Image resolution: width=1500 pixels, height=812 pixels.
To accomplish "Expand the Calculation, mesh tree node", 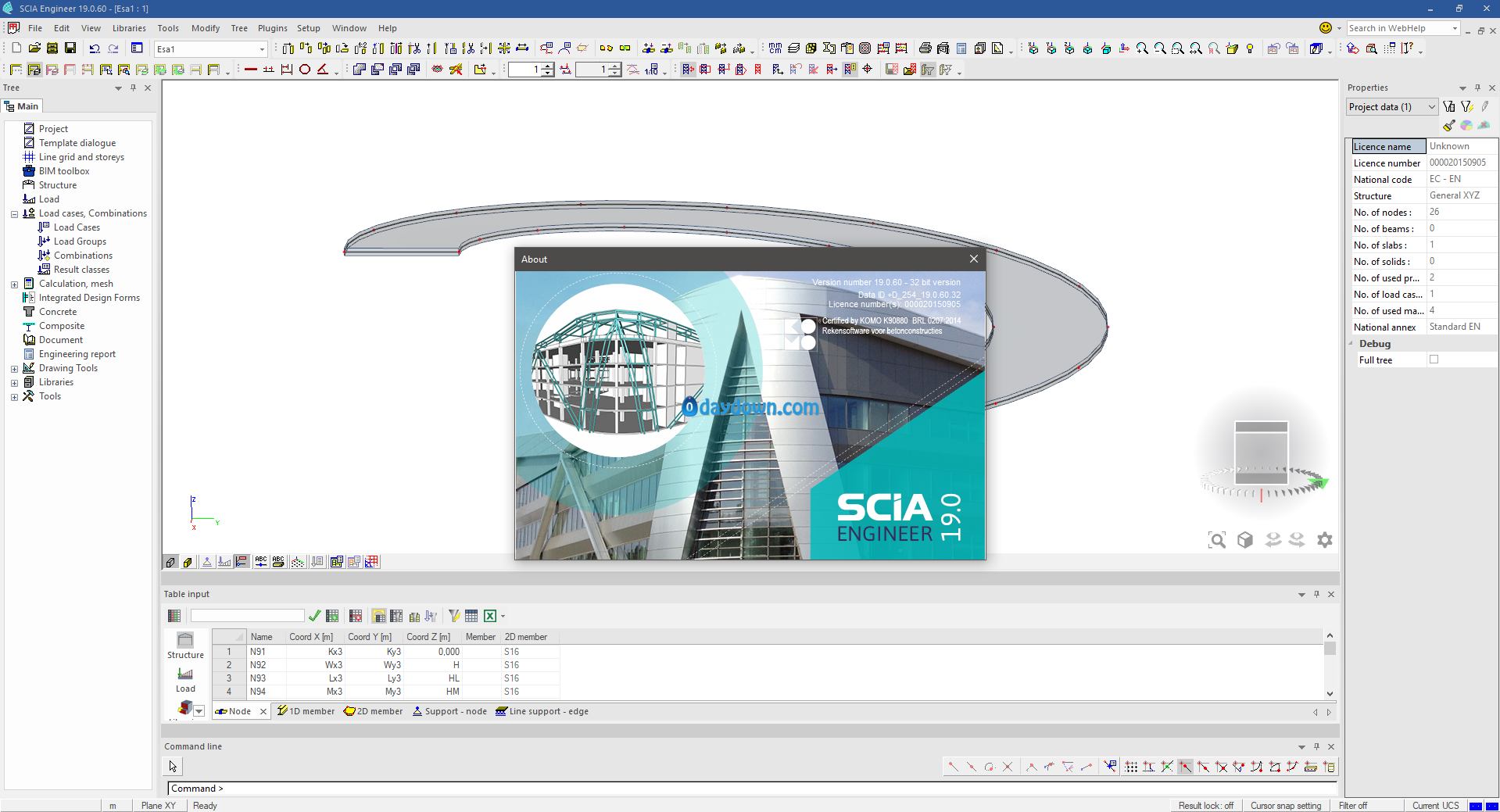I will (14, 284).
